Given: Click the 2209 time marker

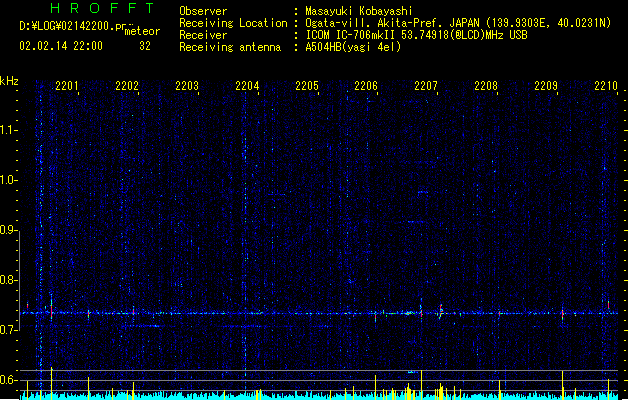Looking at the screenshot, I should [546, 86].
